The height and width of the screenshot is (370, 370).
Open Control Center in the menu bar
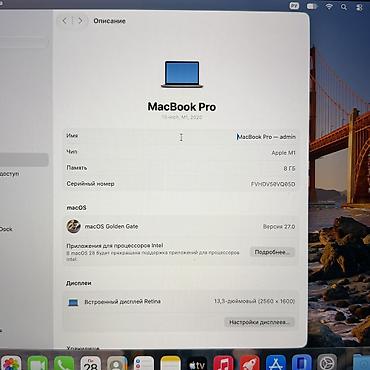pyautogui.click(x=359, y=7)
